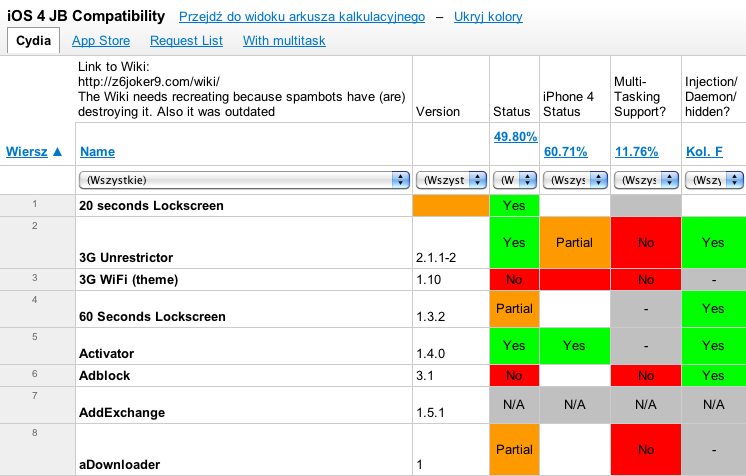Select the '20 seconds Lockscreen' name cell
746x476 pixels.
[x=244, y=206]
